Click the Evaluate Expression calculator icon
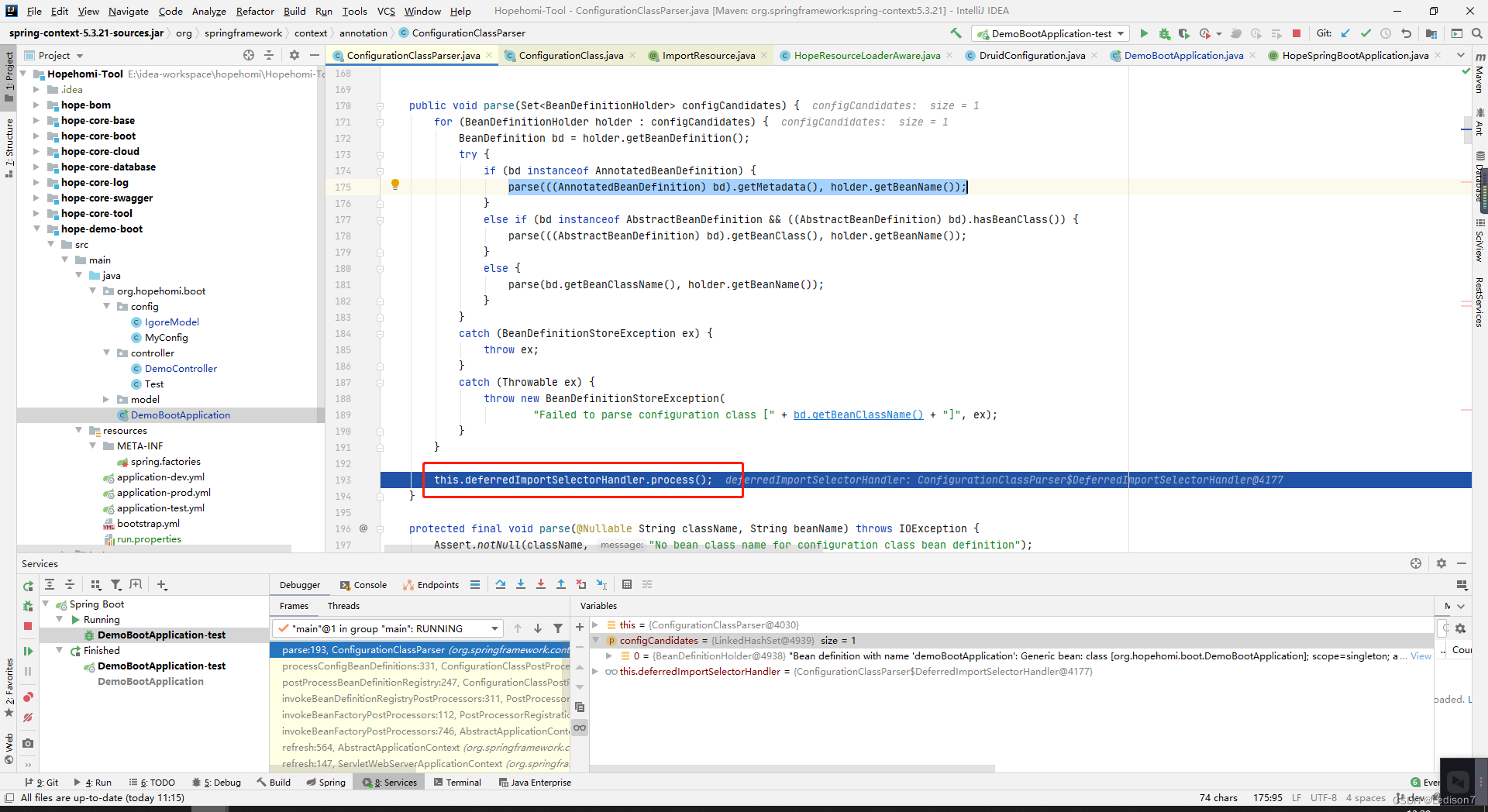 pos(627,584)
